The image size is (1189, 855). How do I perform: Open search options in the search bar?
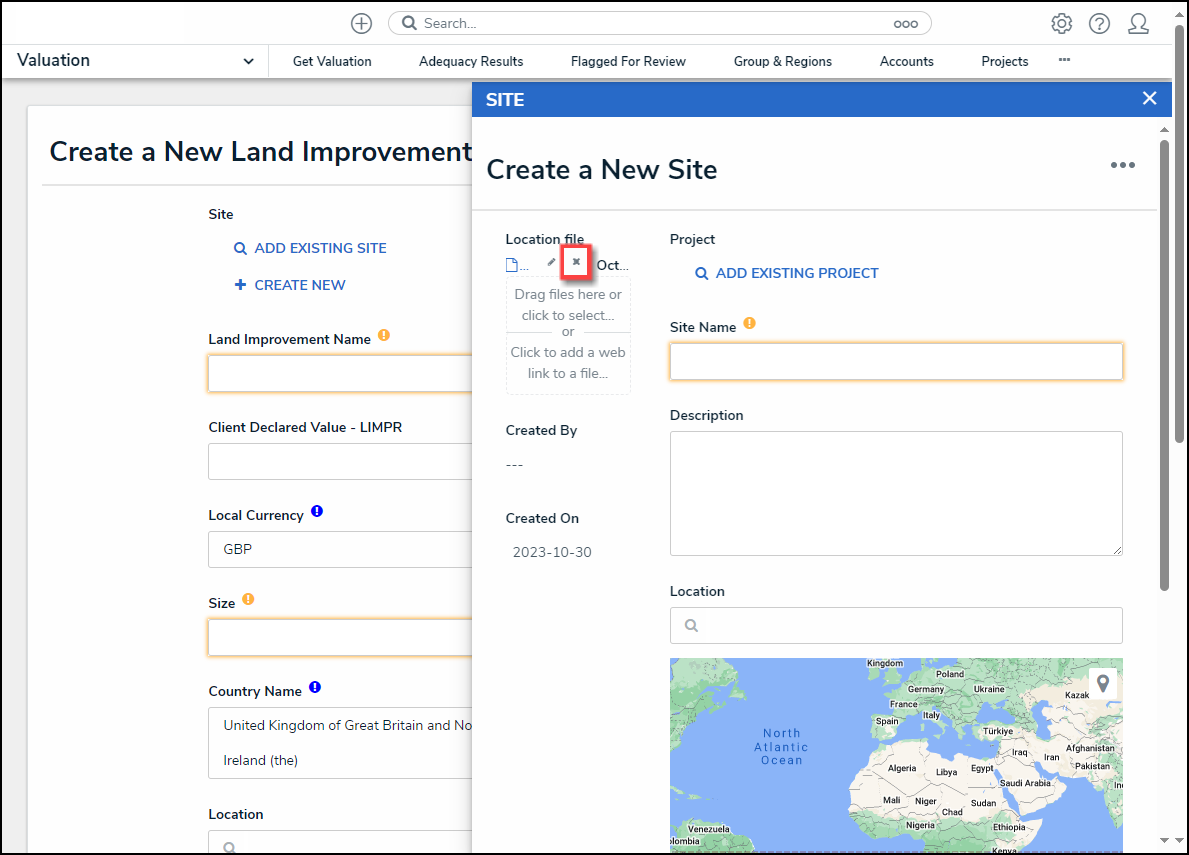pyautogui.click(x=905, y=23)
